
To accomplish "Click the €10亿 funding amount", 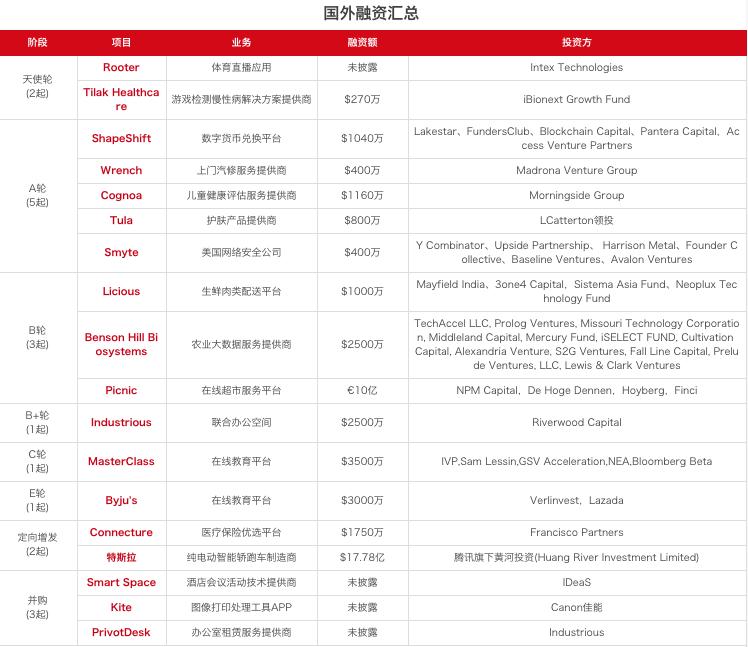I will (362, 391).
